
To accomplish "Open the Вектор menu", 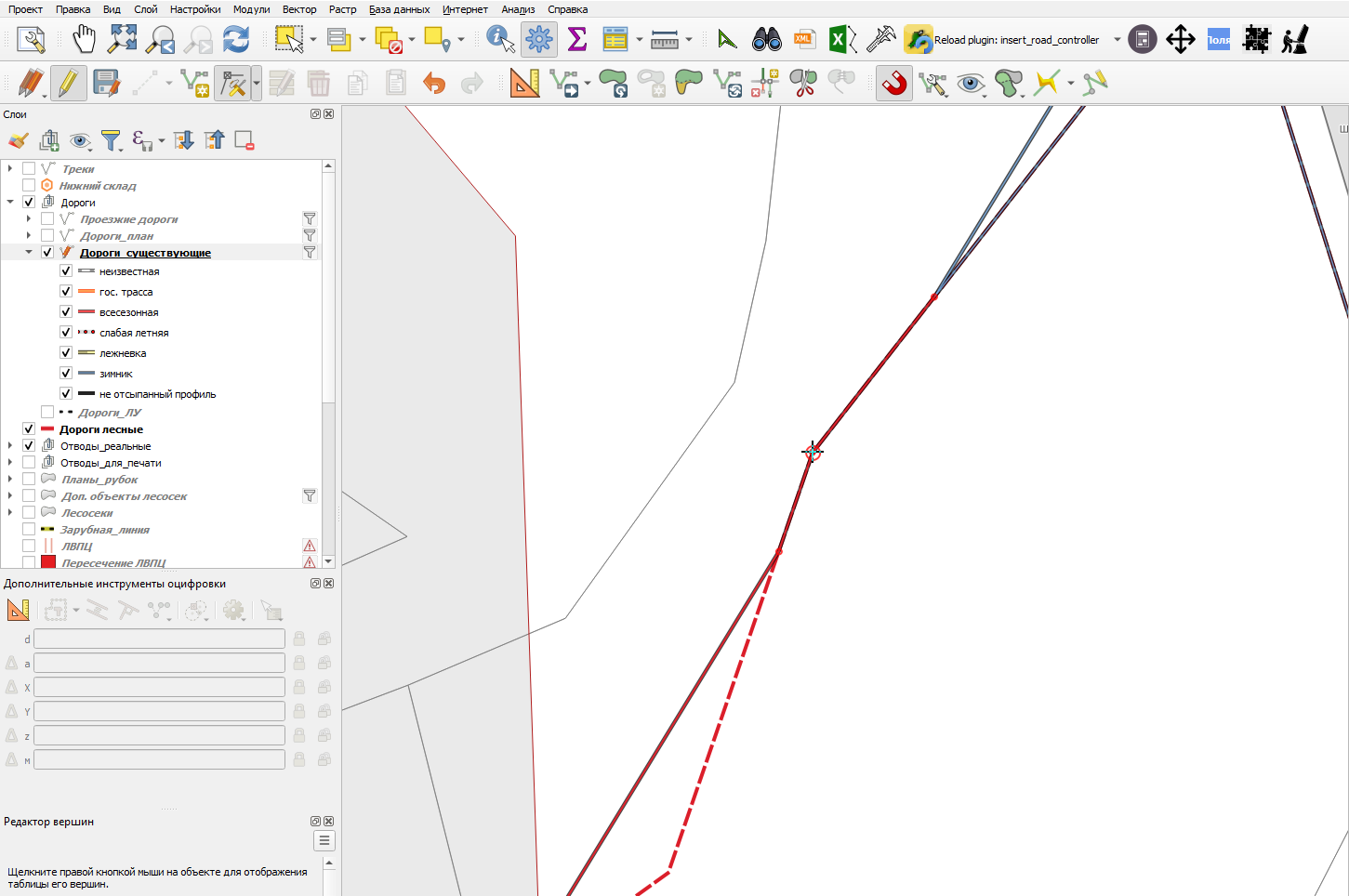I will point(299,9).
